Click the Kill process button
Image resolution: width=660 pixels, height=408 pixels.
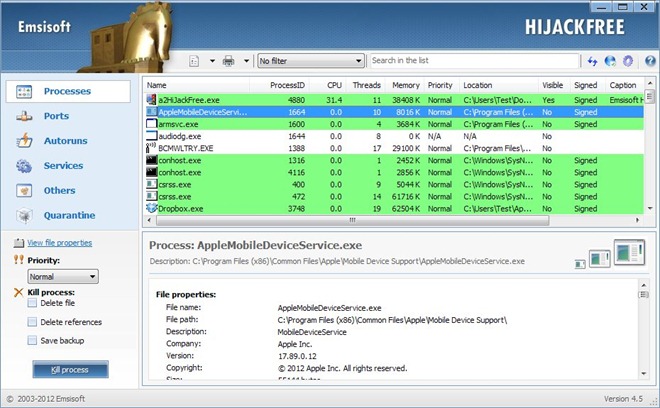click(70, 370)
